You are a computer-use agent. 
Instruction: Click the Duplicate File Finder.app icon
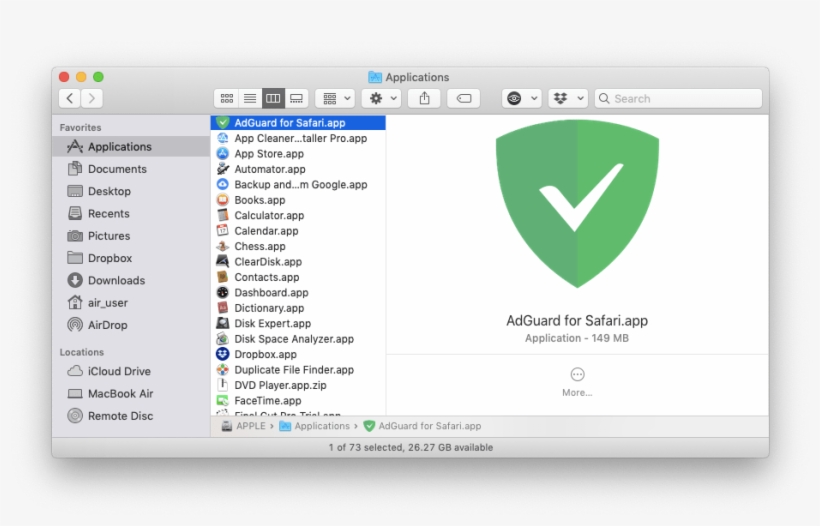tap(223, 370)
